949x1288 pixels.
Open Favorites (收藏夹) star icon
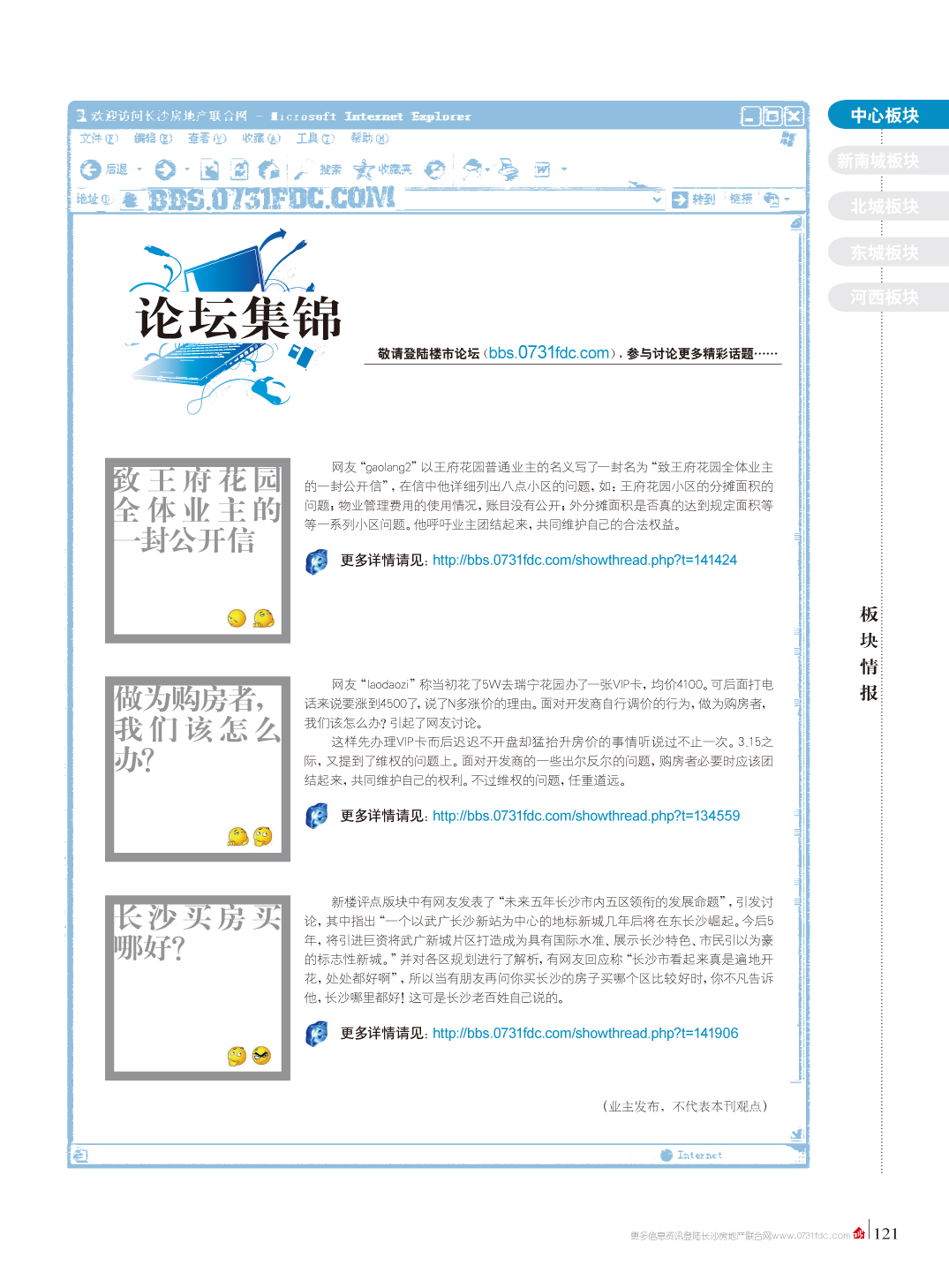tap(364, 169)
